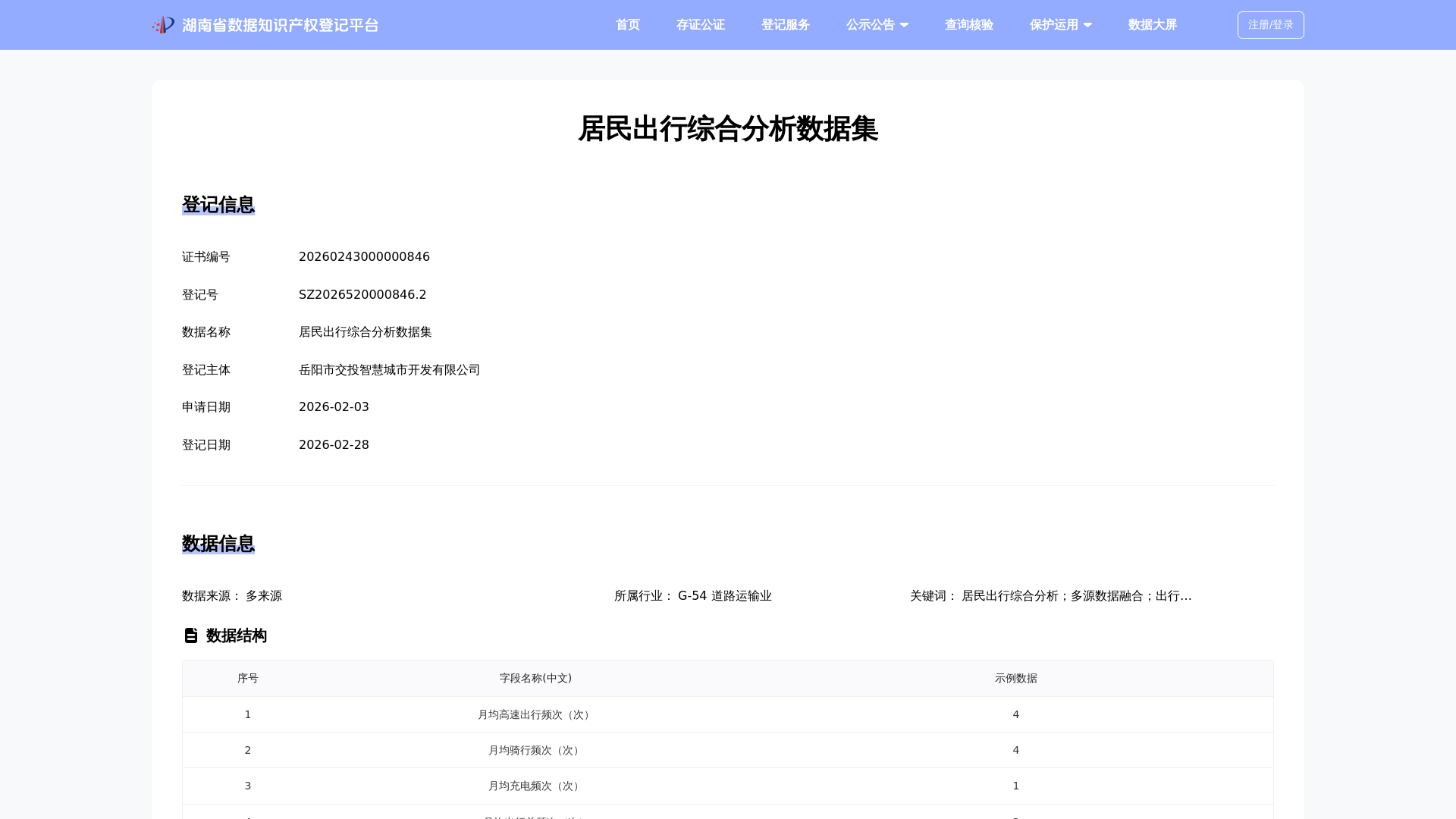Click the 月均高速出行频次（次） cell
The image size is (1456, 819).
coord(535,714)
